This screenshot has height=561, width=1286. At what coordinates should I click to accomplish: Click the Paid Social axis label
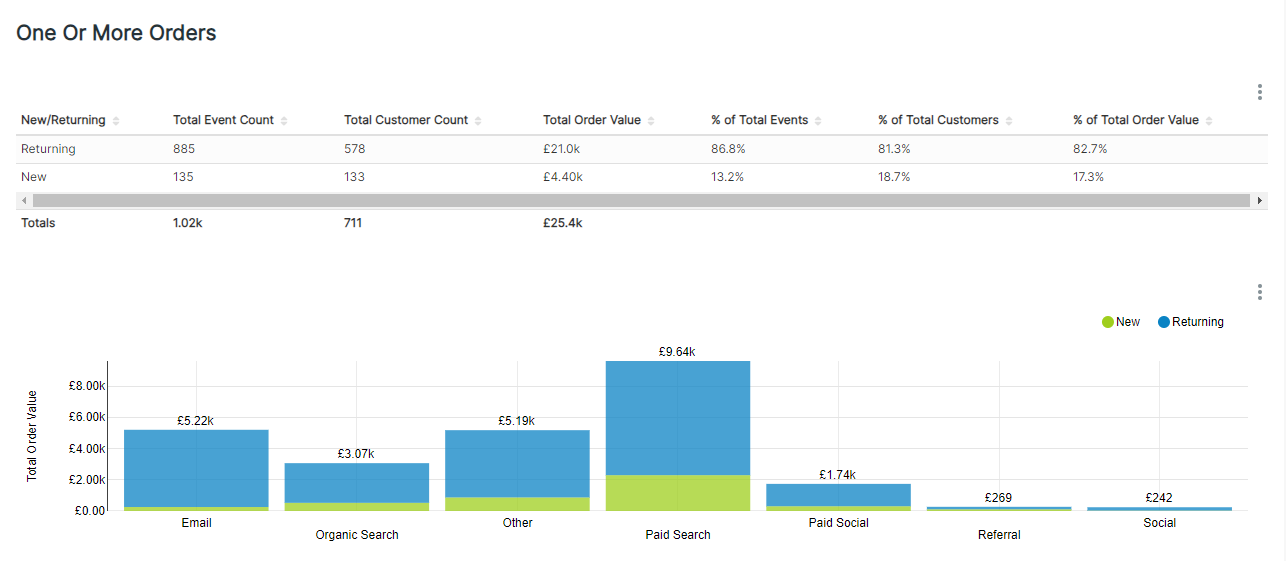tap(839, 523)
